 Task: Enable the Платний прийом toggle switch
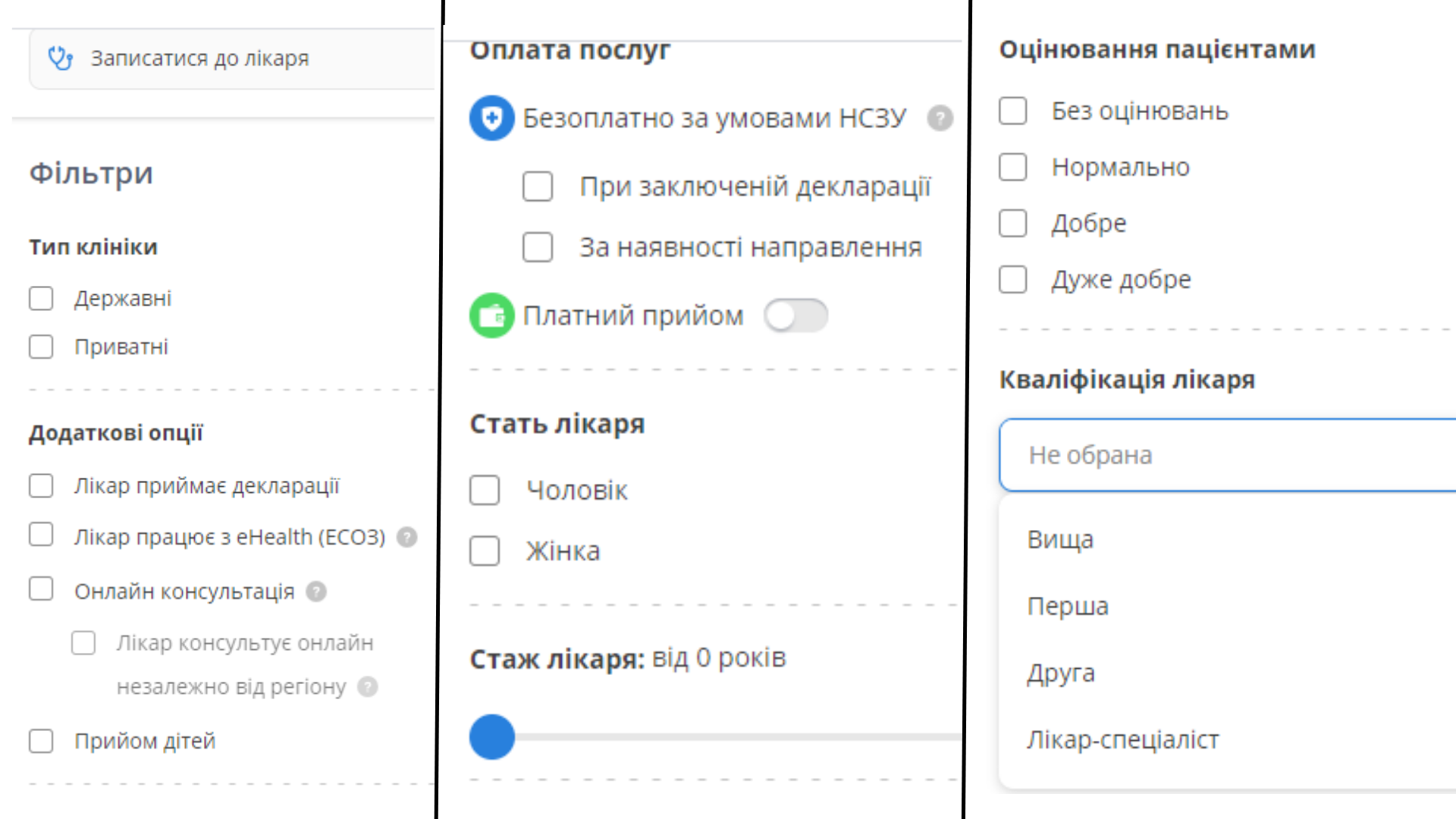[x=795, y=315]
